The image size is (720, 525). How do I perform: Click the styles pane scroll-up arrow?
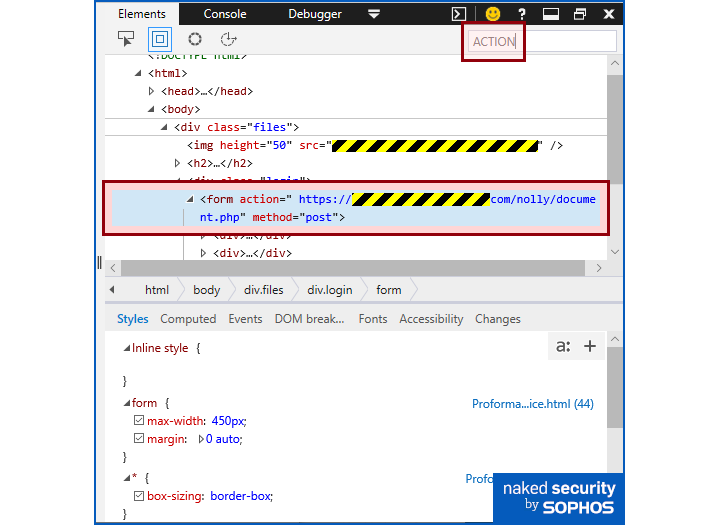[615, 339]
